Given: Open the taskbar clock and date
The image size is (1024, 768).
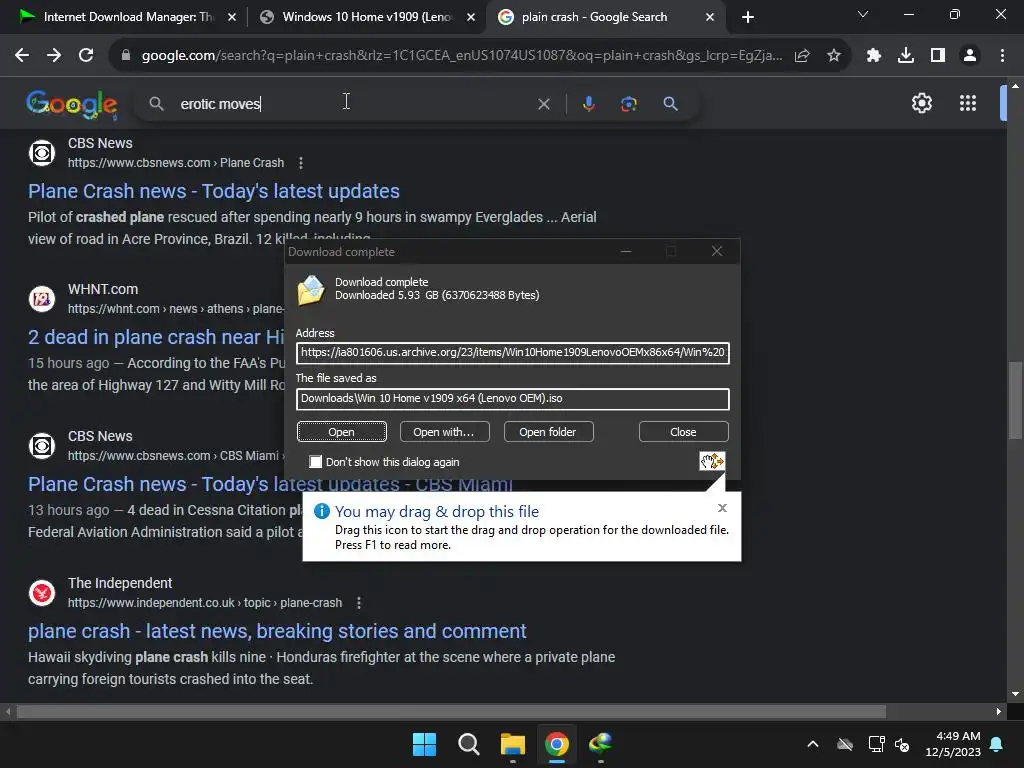Looking at the screenshot, I should pos(953,744).
